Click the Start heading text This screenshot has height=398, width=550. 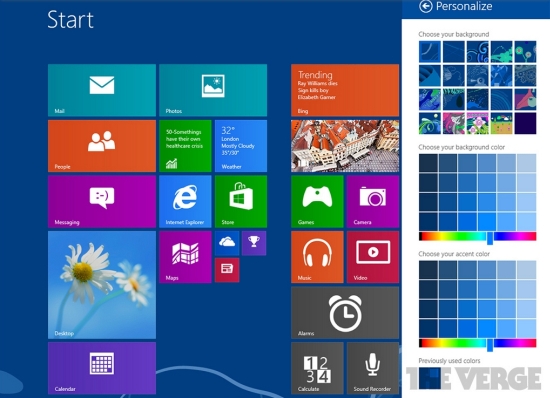70,19
